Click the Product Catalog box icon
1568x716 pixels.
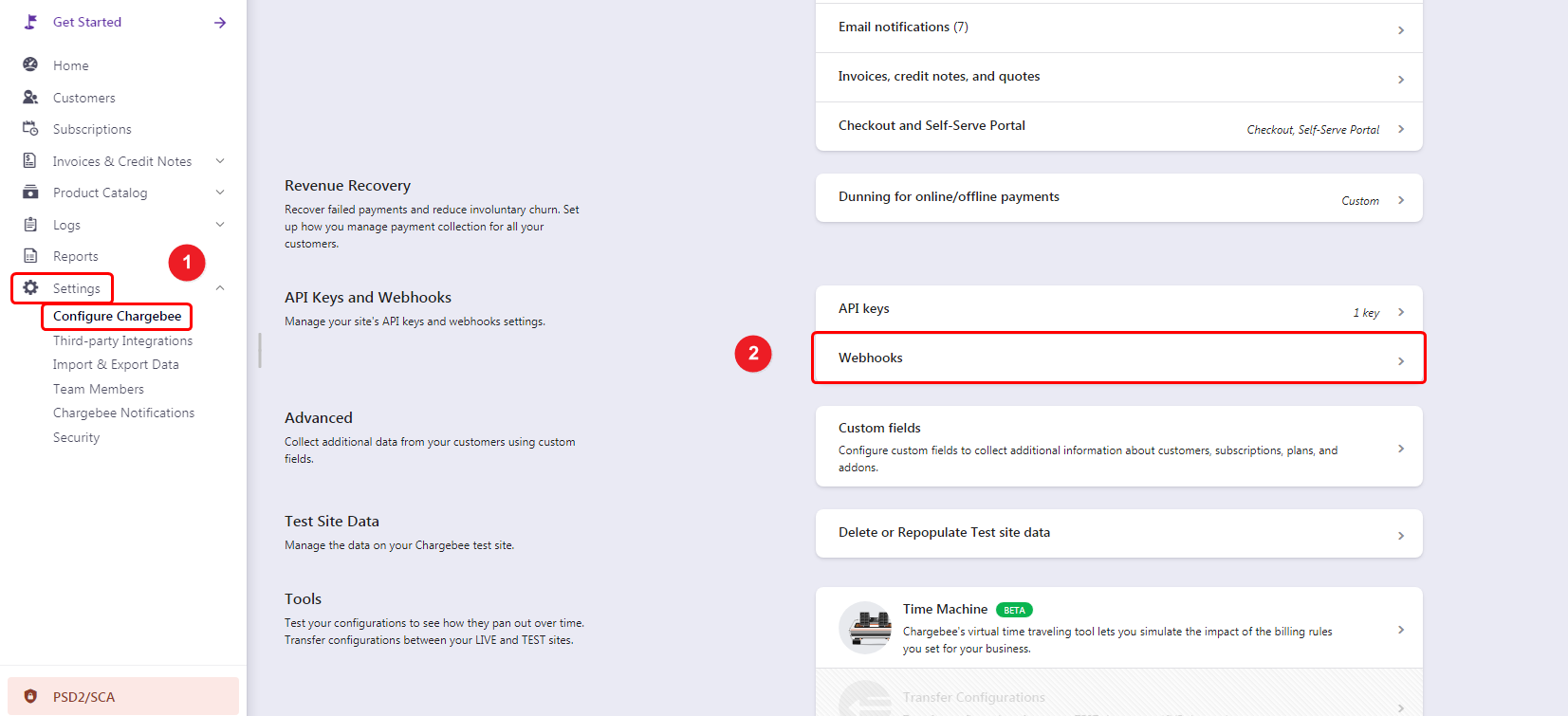tap(30, 192)
